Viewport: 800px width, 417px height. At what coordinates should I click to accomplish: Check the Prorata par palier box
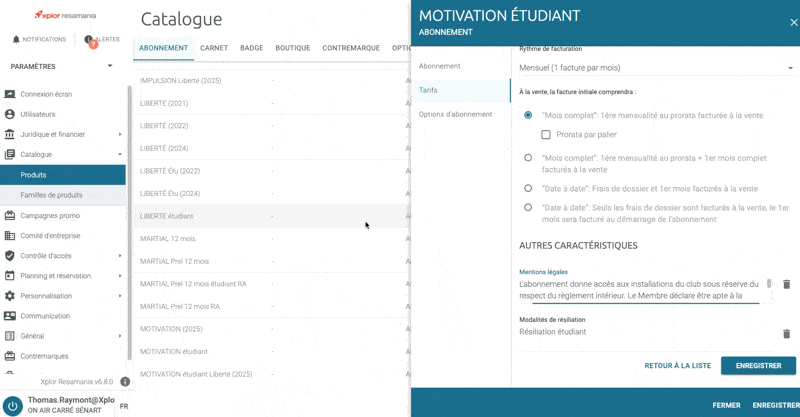546,135
